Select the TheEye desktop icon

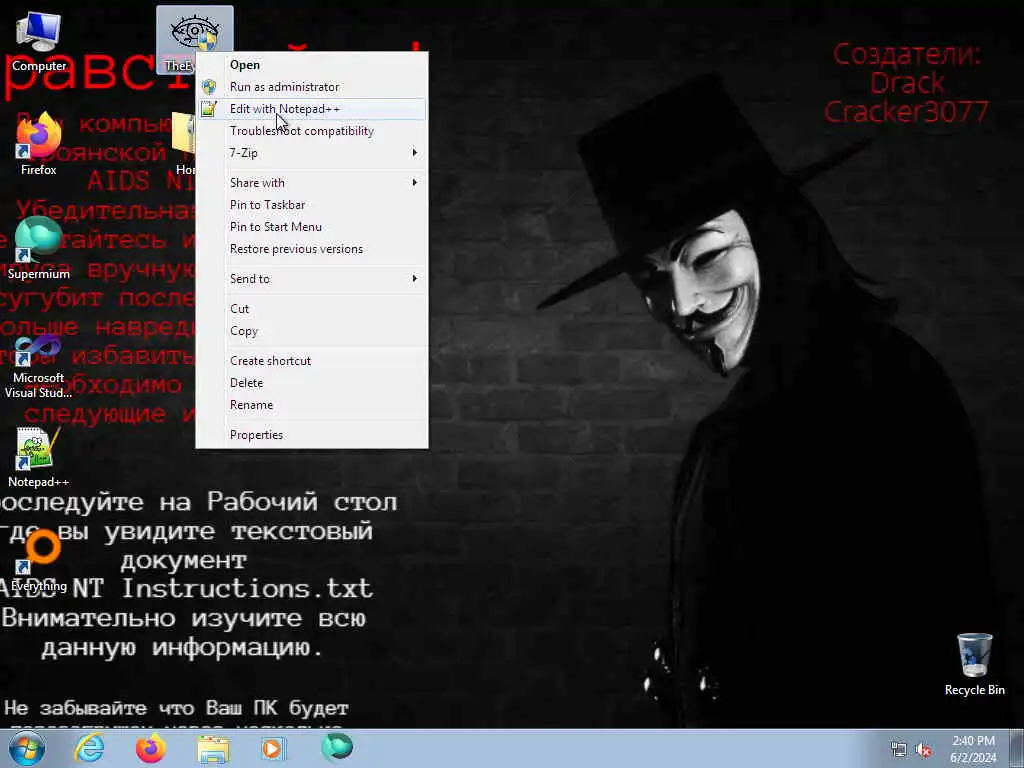(x=194, y=40)
